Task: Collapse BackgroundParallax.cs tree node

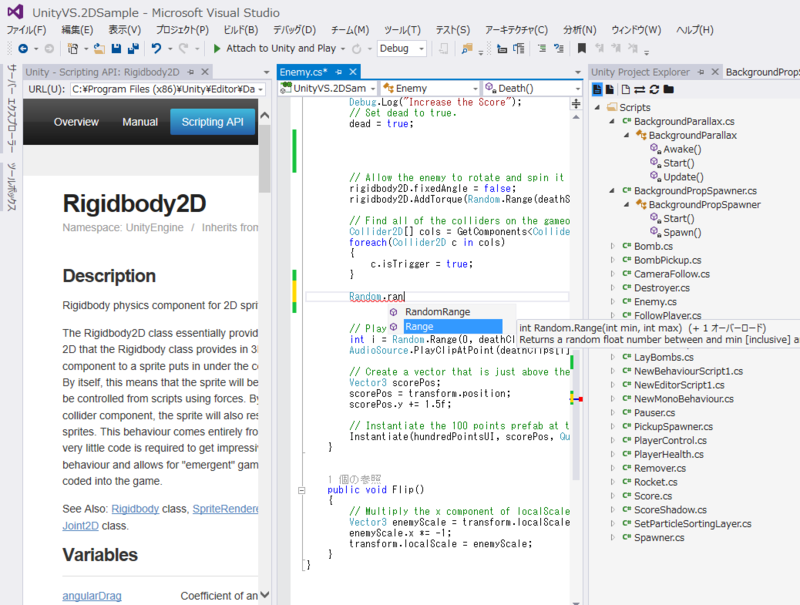Action: point(612,121)
